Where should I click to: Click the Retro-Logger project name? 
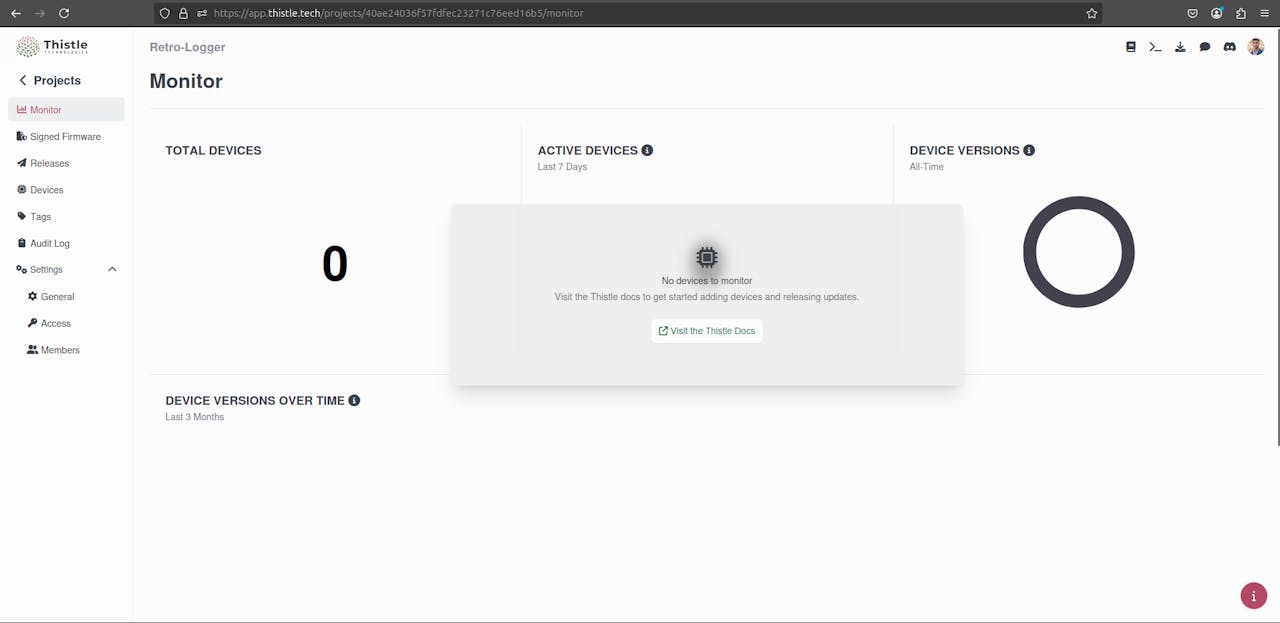point(187,47)
